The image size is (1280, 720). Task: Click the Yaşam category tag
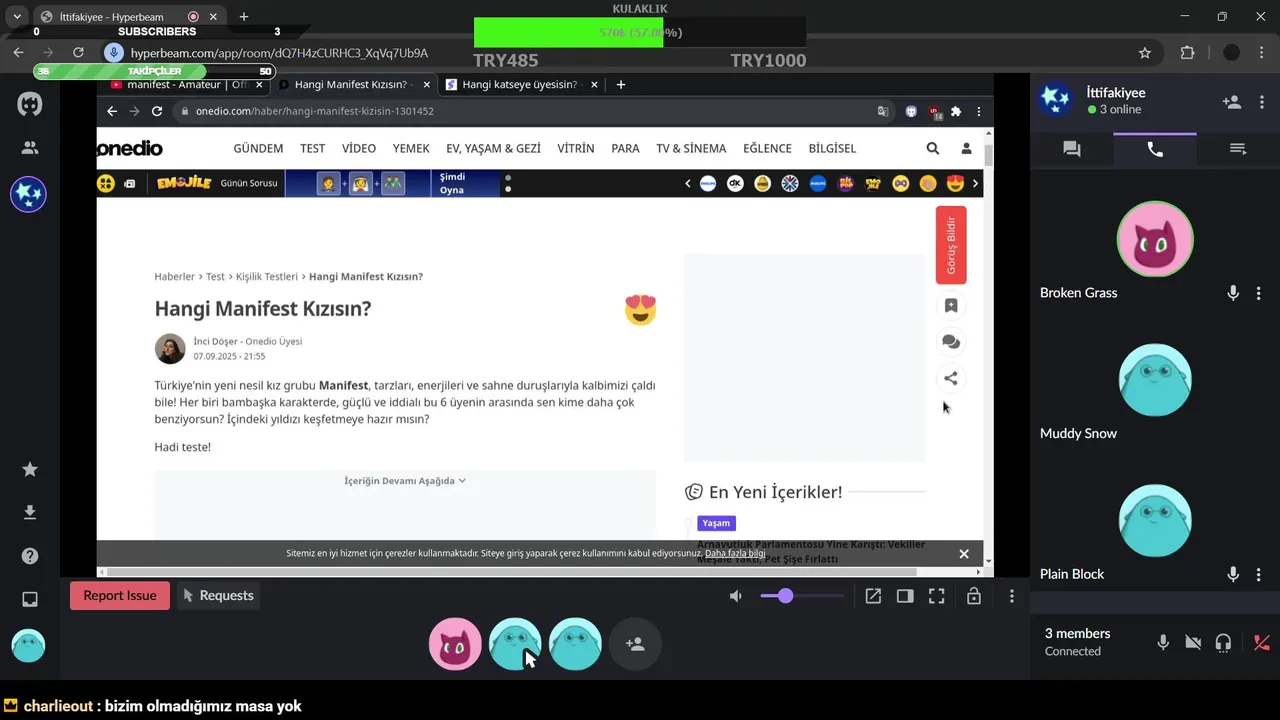pyautogui.click(x=716, y=523)
